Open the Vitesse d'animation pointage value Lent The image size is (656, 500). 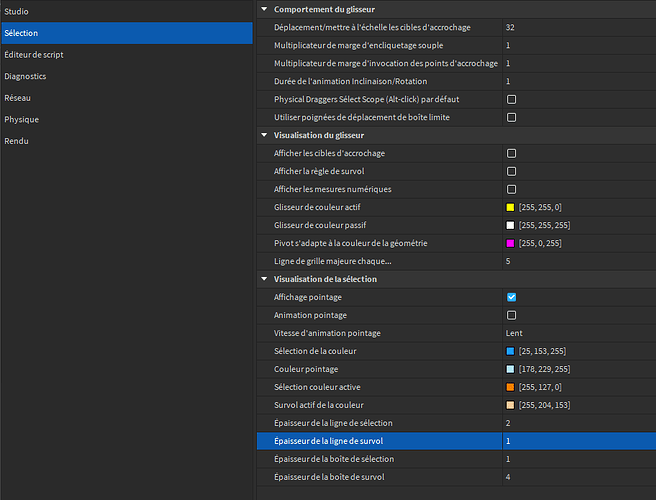(x=515, y=333)
